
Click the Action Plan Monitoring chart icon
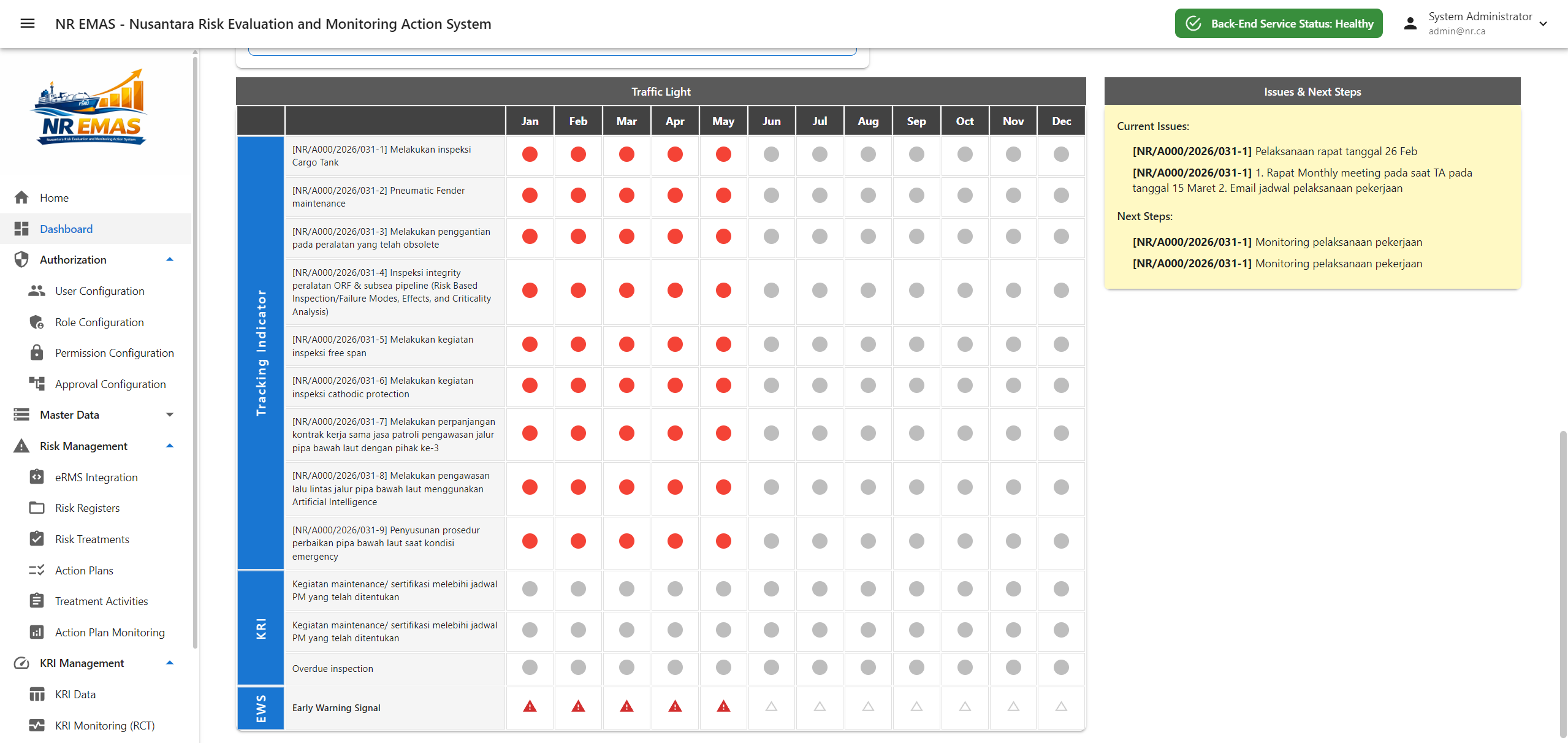click(x=37, y=632)
